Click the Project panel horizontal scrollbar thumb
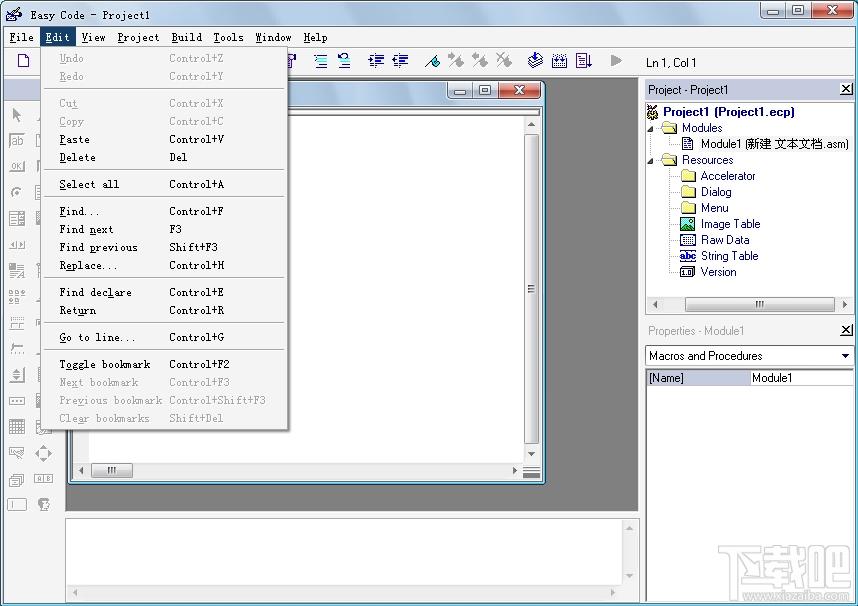The width and height of the screenshot is (858, 606). tap(760, 304)
